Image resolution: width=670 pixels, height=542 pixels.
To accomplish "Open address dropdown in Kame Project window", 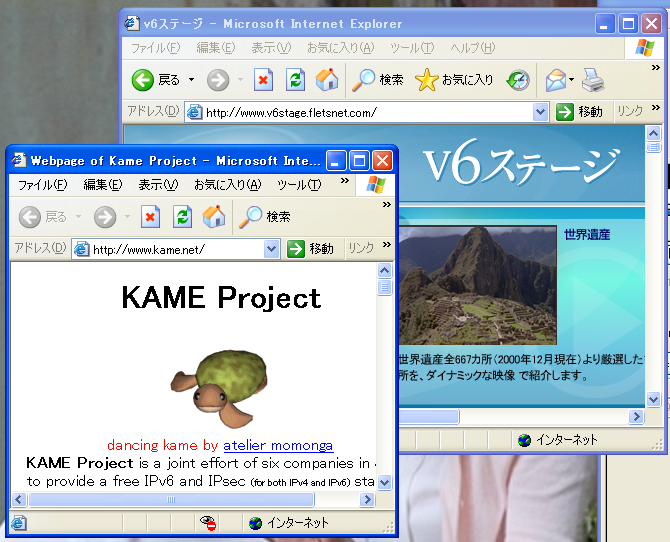I will click(272, 249).
